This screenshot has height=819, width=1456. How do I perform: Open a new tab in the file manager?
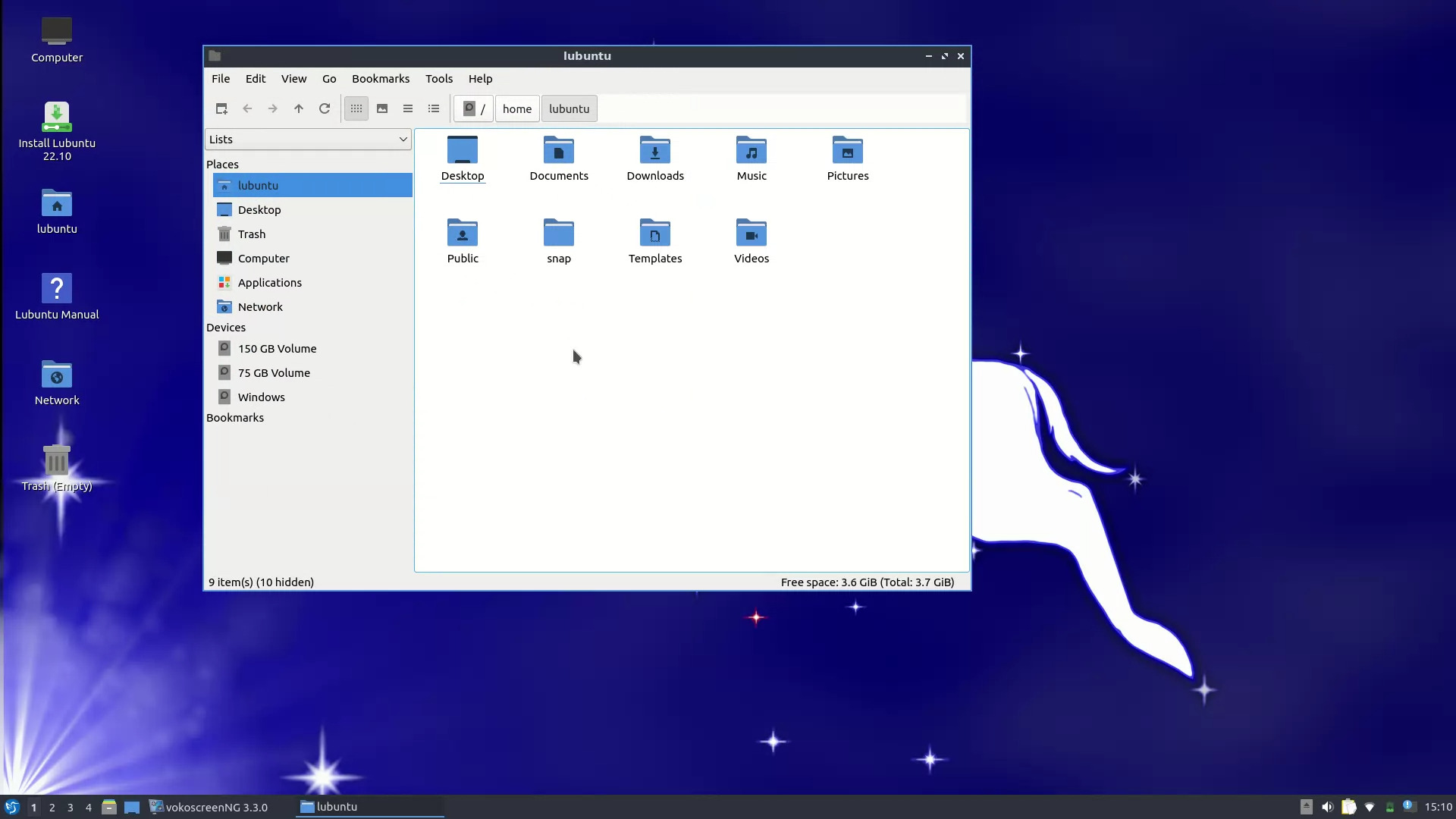pyautogui.click(x=221, y=108)
